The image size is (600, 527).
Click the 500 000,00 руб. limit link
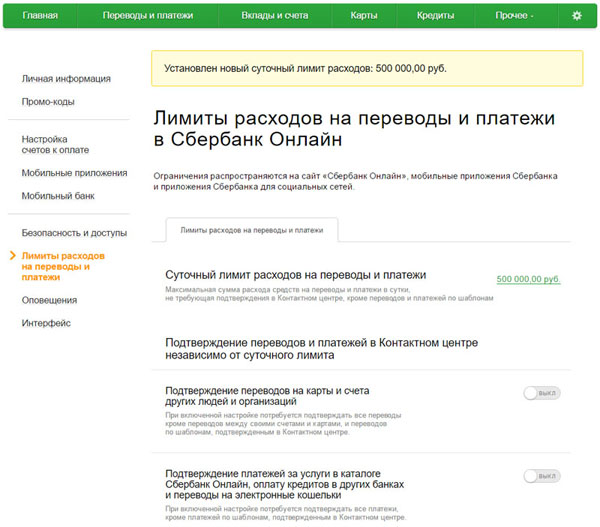(x=528, y=279)
